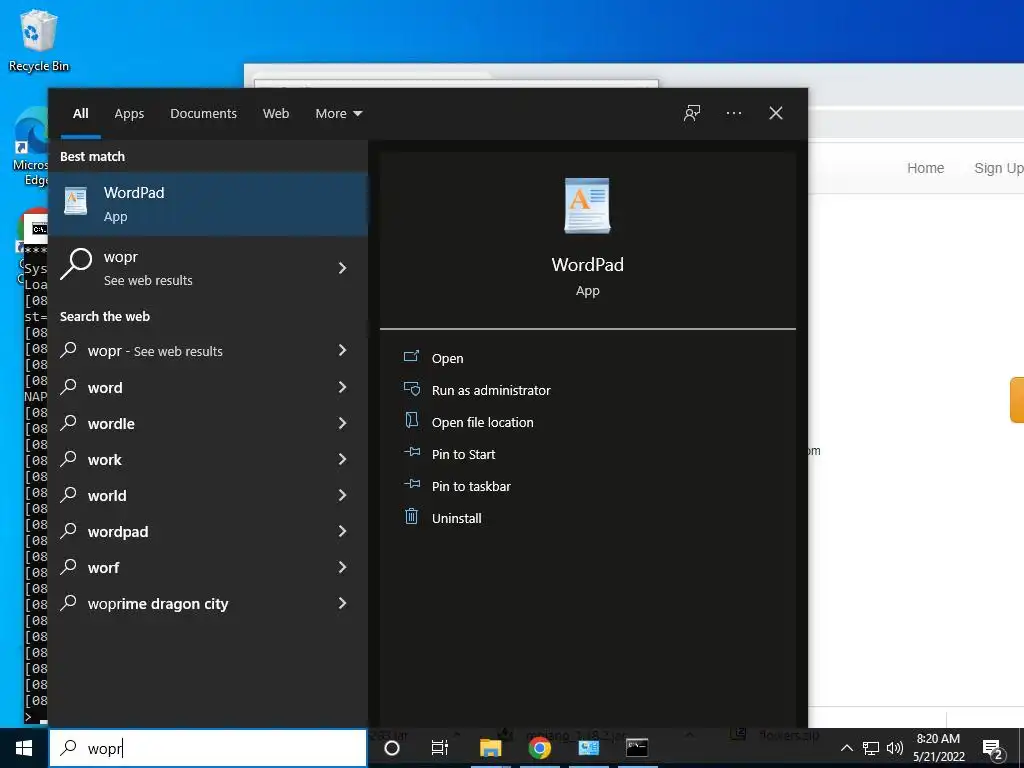Open the three-dots options menu in search
Viewport: 1024px width, 768px height.
click(733, 113)
